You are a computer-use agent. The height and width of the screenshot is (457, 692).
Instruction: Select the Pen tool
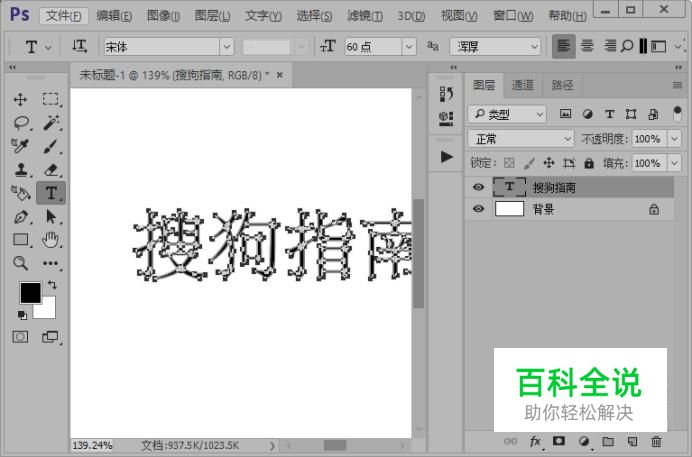(21, 217)
